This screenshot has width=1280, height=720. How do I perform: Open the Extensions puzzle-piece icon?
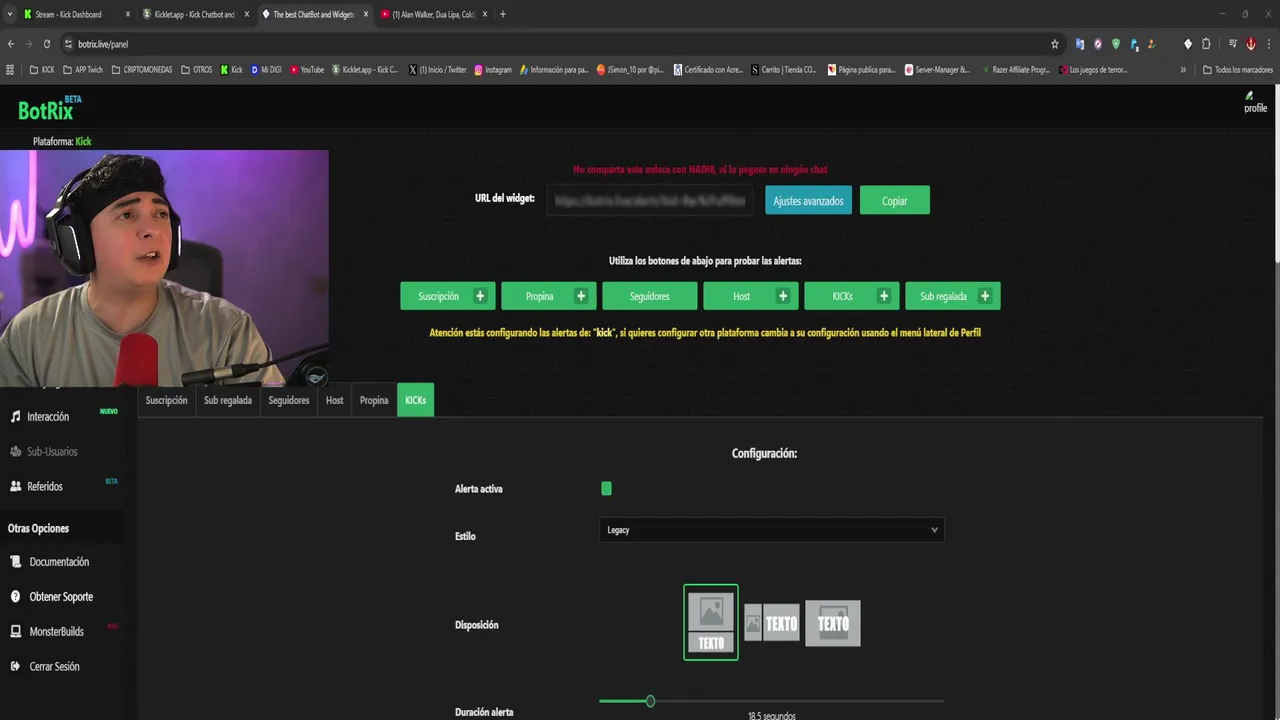pos(1206,44)
